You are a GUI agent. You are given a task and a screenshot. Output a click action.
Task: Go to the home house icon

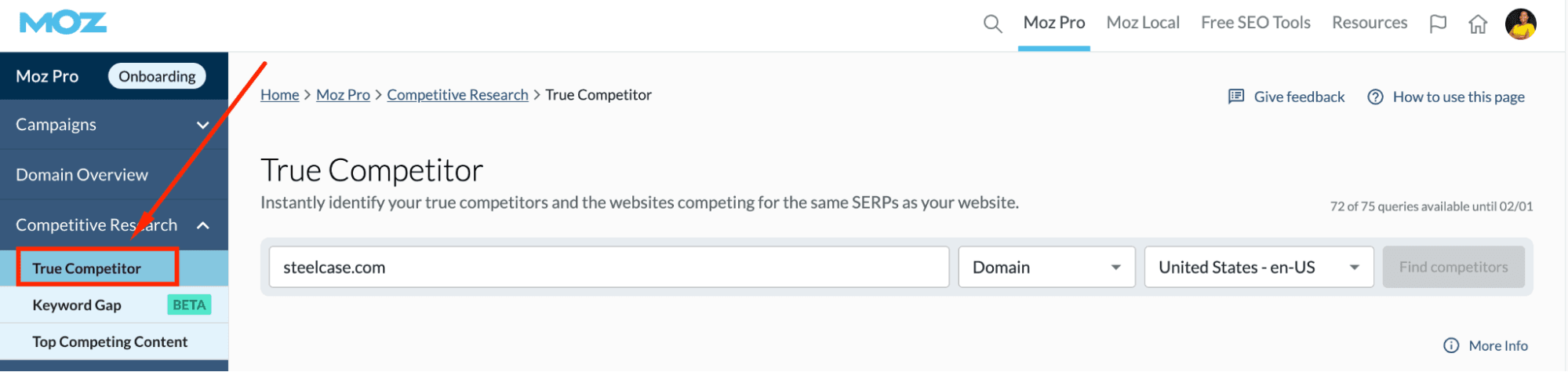click(1478, 24)
